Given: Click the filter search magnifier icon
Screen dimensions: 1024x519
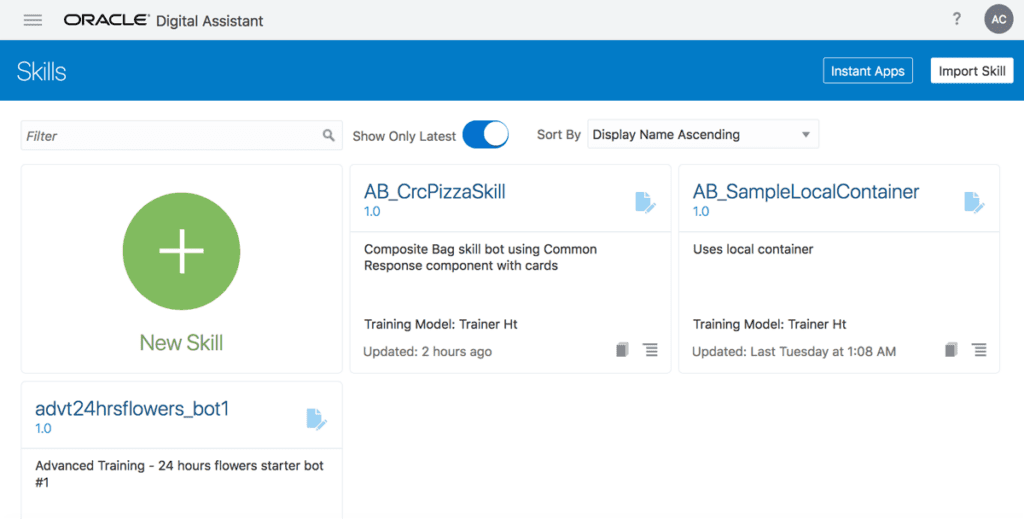Looking at the screenshot, I should 328,135.
